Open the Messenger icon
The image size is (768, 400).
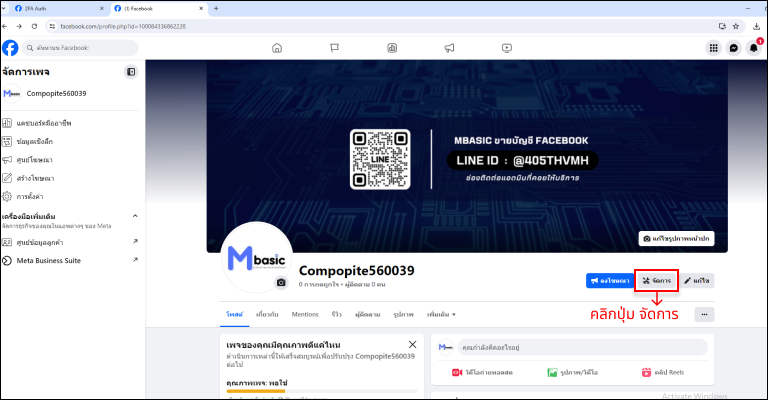(734, 48)
